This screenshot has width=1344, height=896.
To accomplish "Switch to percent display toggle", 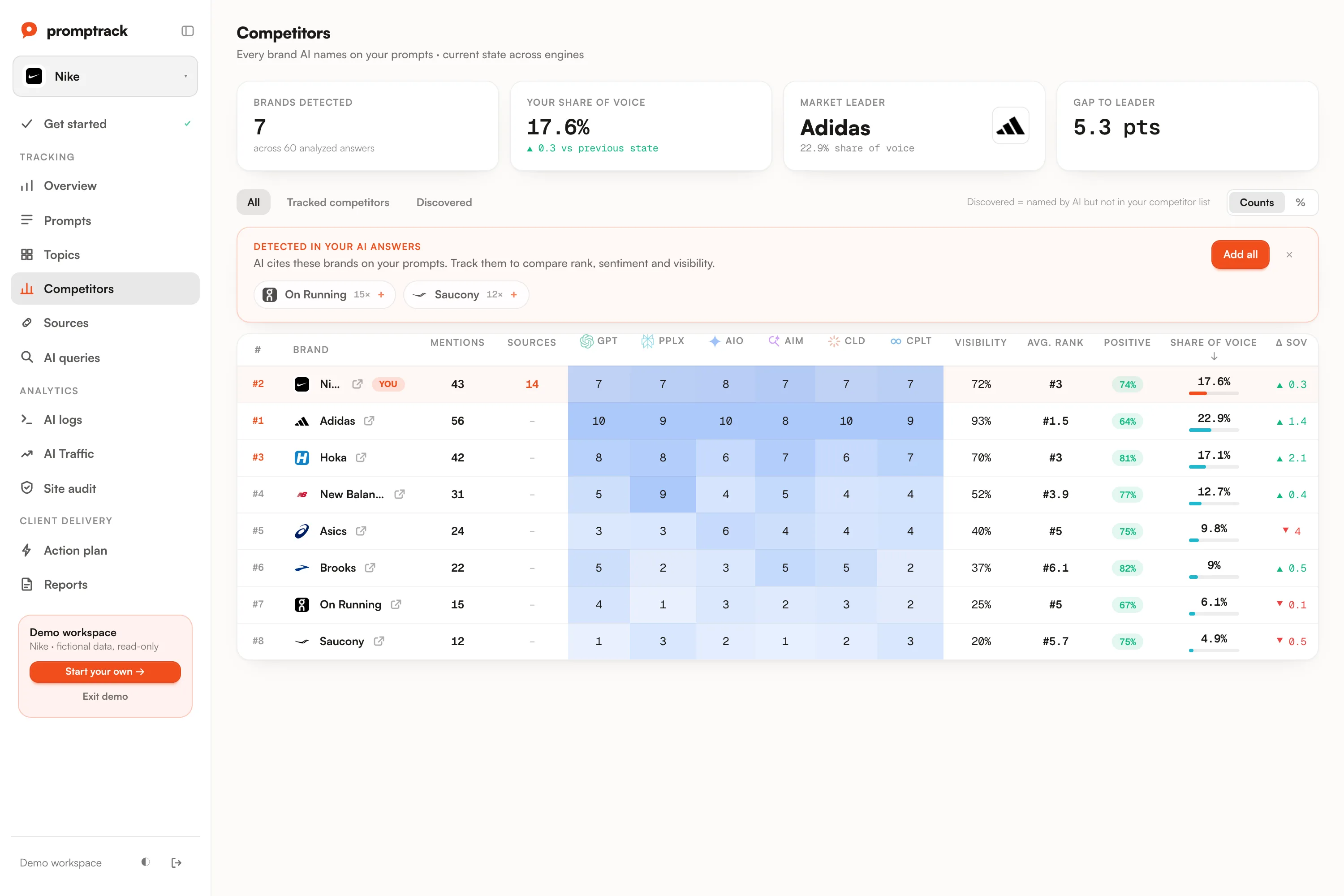I will point(1301,202).
